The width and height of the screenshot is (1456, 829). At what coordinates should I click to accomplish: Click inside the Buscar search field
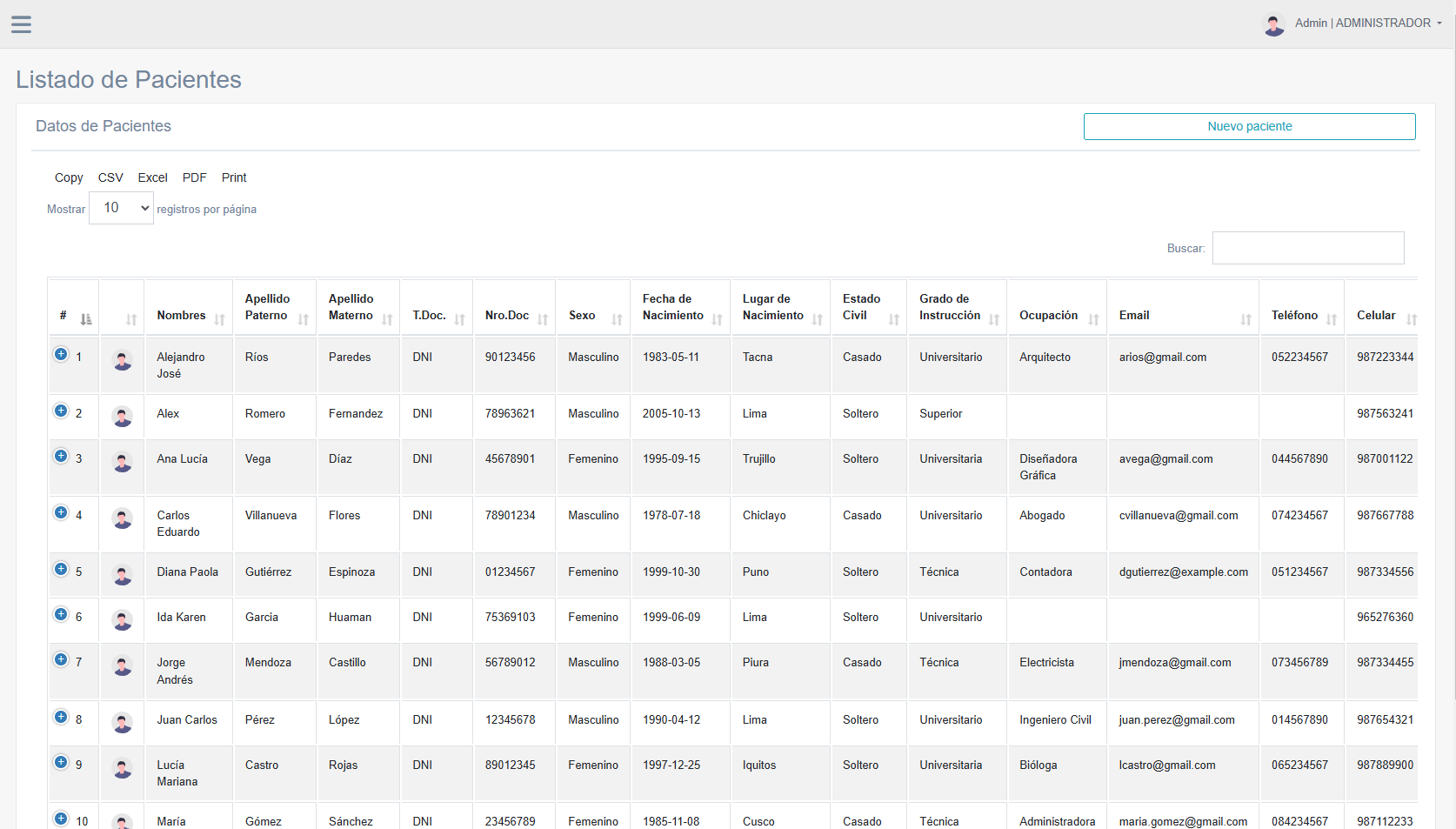pyautogui.click(x=1308, y=248)
